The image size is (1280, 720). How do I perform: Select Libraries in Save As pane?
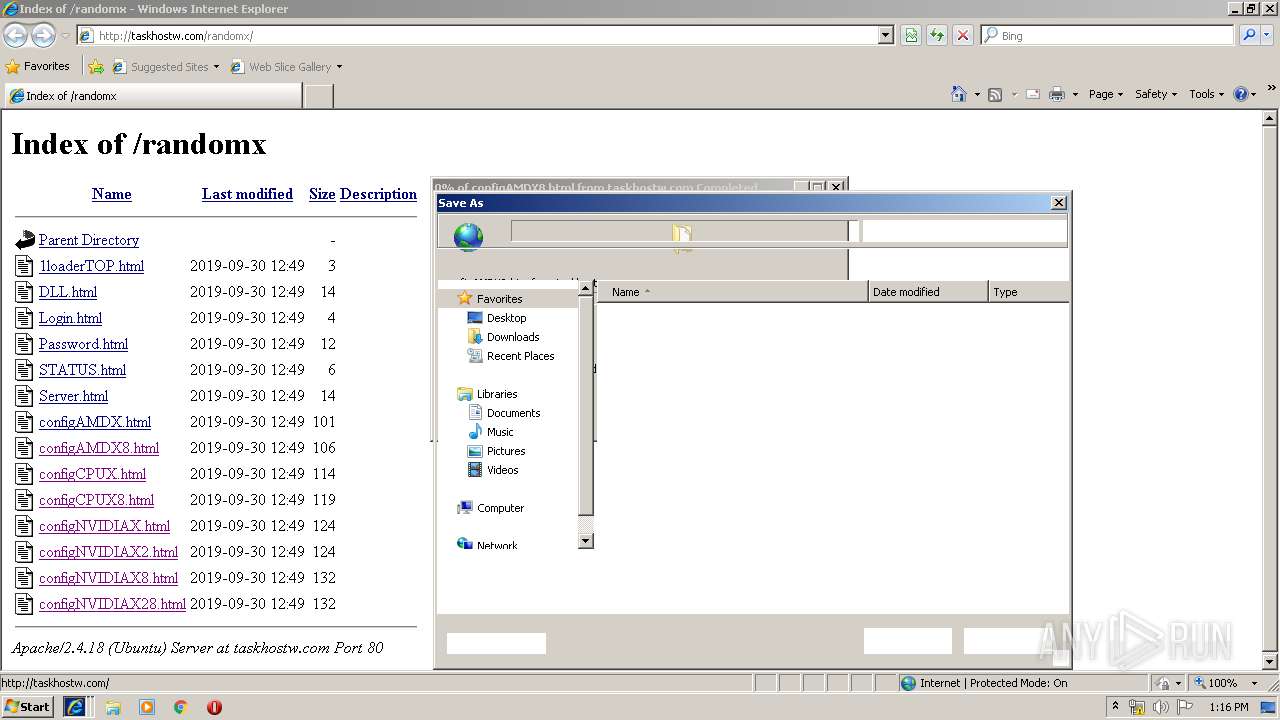pyautogui.click(x=497, y=394)
